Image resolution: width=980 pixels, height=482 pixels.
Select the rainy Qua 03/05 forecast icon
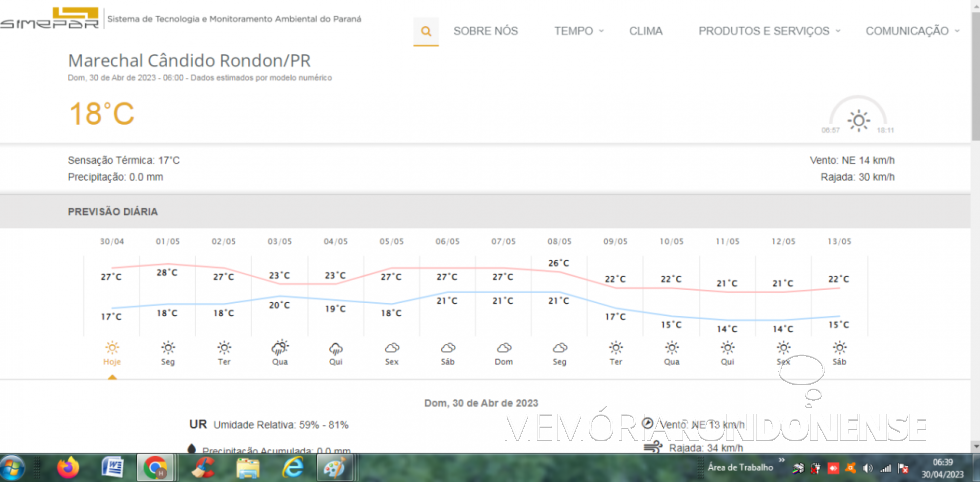pyautogui.click(x=280, y=348)
